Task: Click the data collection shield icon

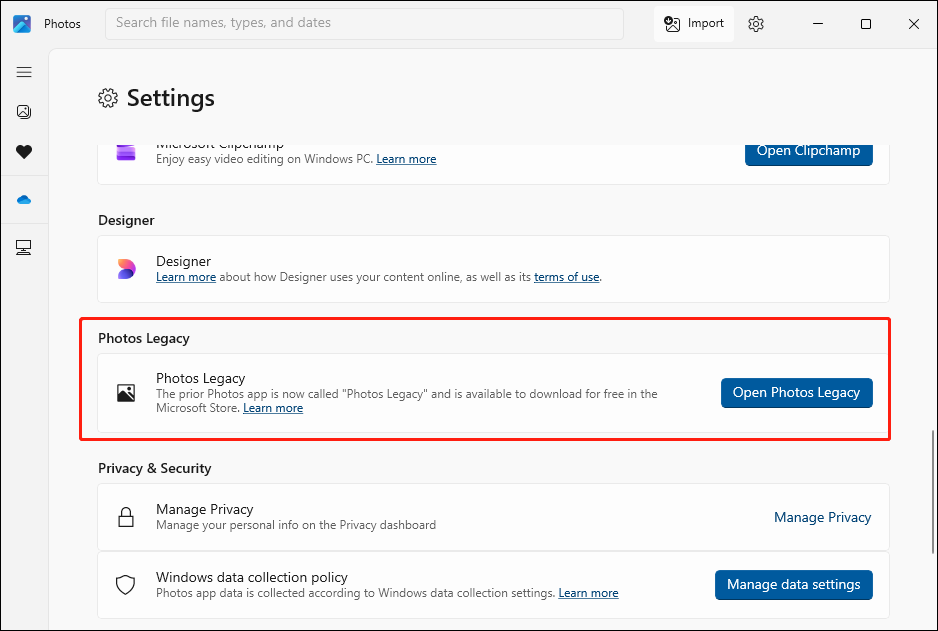Action: pyautogui.click(x=126, y=584)
